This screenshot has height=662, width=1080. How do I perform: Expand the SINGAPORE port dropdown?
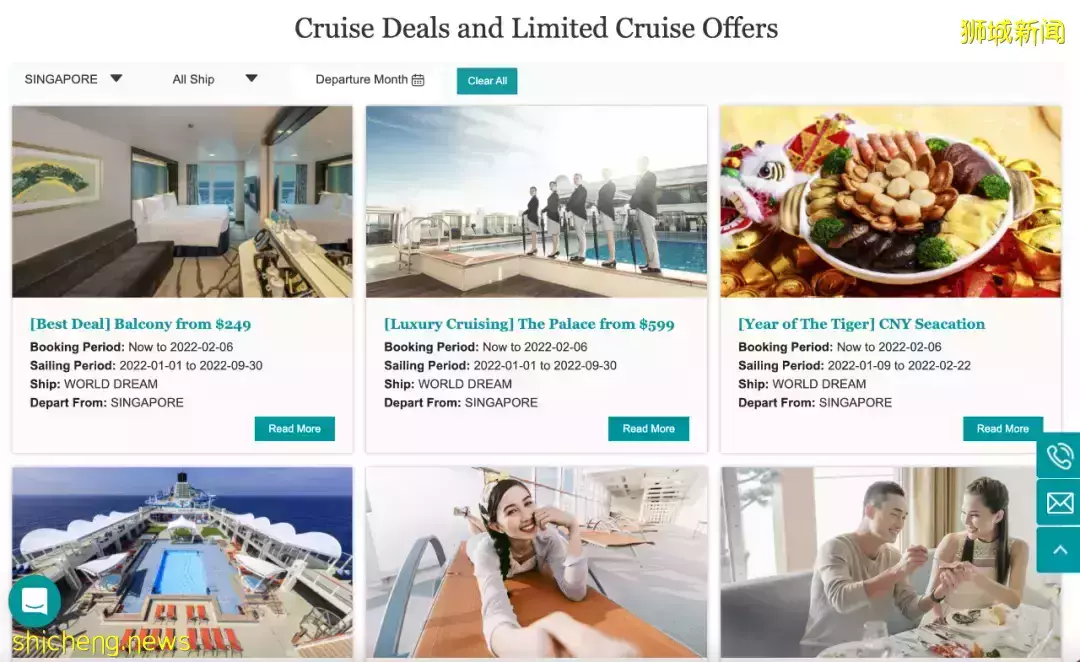click(73, 79)
